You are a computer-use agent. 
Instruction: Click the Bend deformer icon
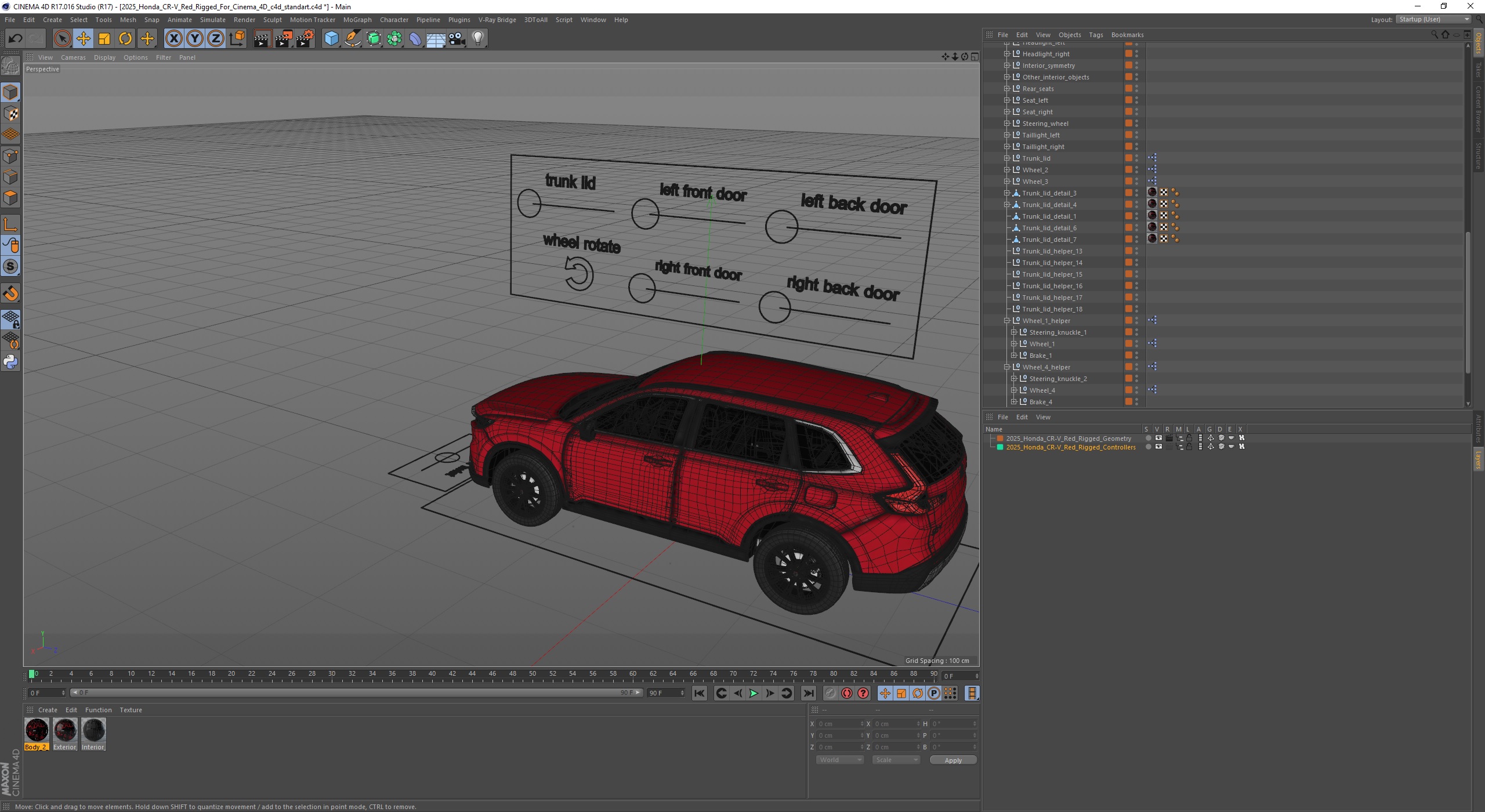pyautogui.click(x=415, y=39)
